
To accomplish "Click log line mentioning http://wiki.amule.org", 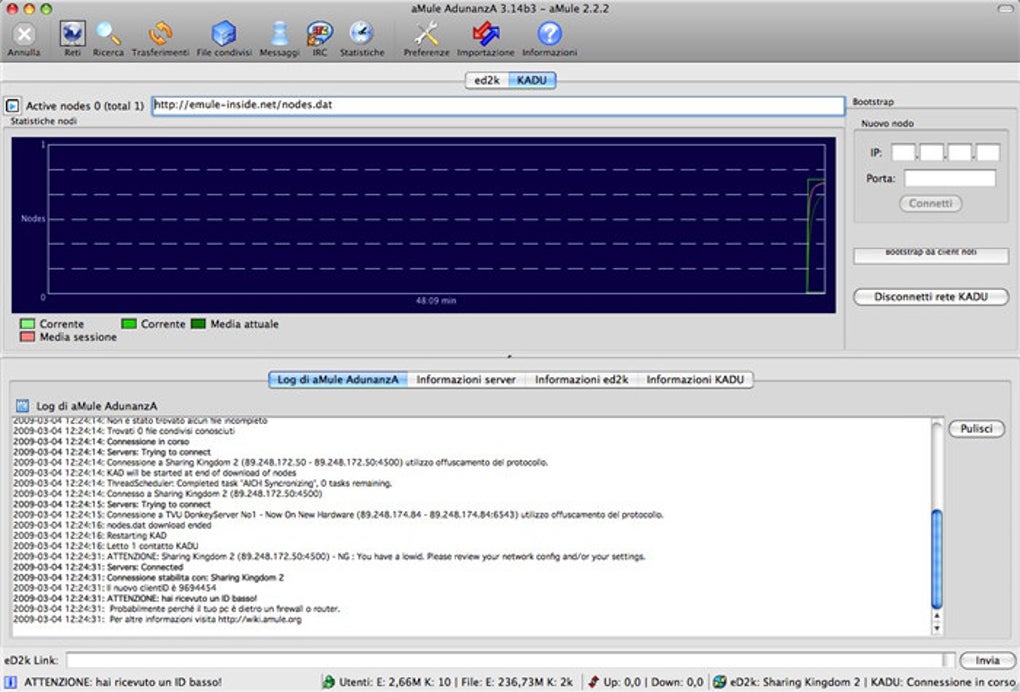I will click(157, 619).
